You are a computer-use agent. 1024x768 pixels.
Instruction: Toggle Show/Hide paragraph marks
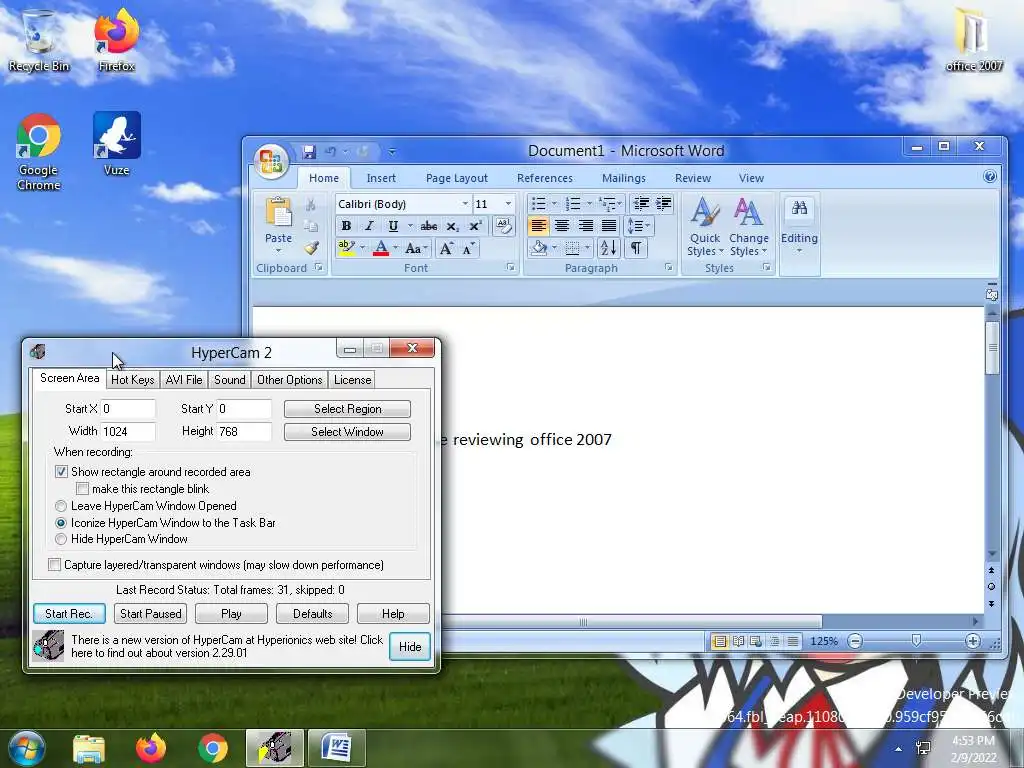tap(635, 248)
